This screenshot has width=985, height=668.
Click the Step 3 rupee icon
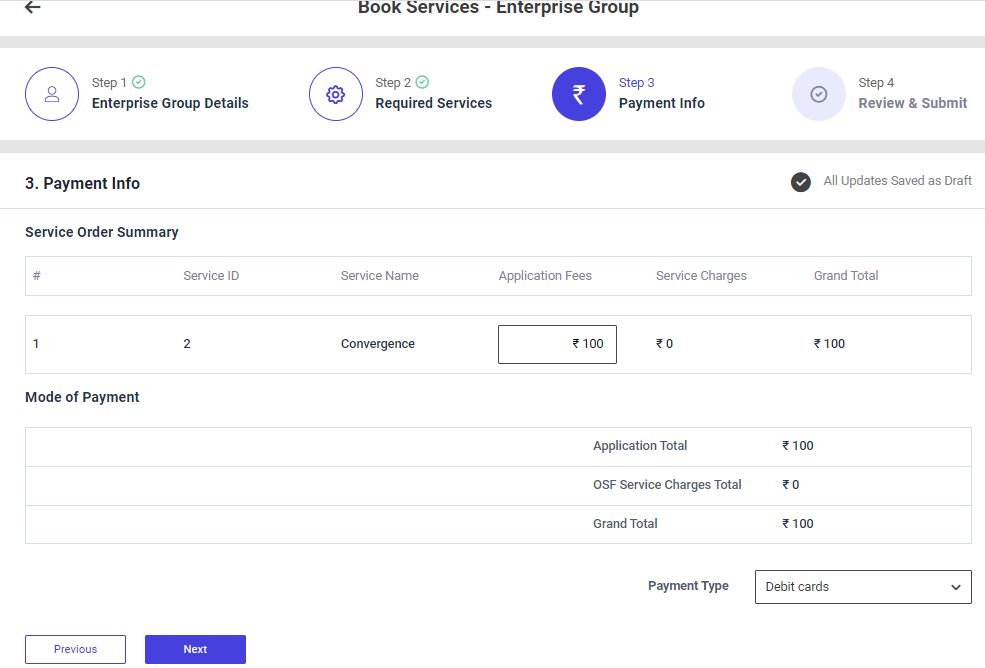579,94
